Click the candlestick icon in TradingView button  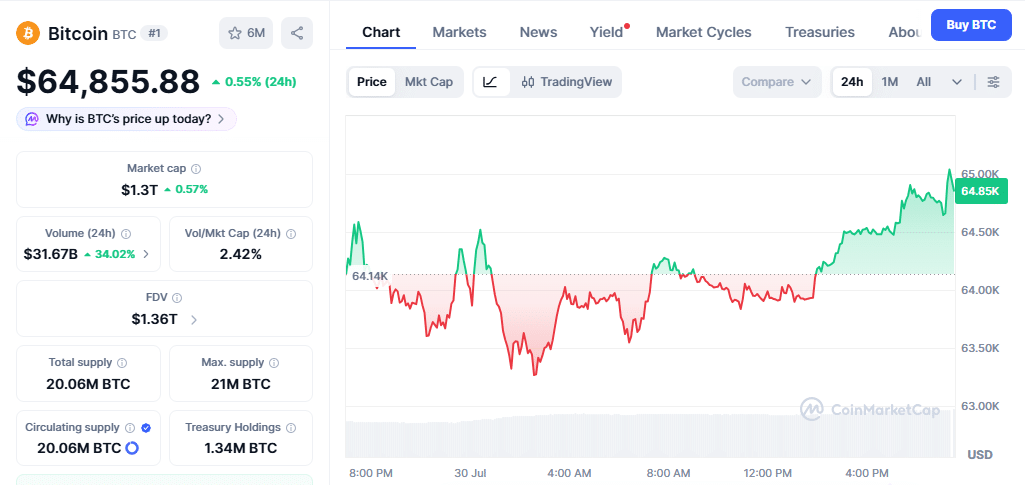[528, 82]
